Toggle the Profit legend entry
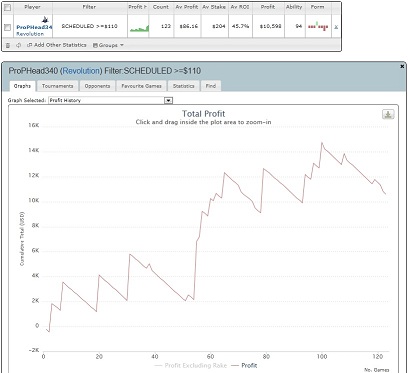Viewport: 408px width, 373px height. 245,365
